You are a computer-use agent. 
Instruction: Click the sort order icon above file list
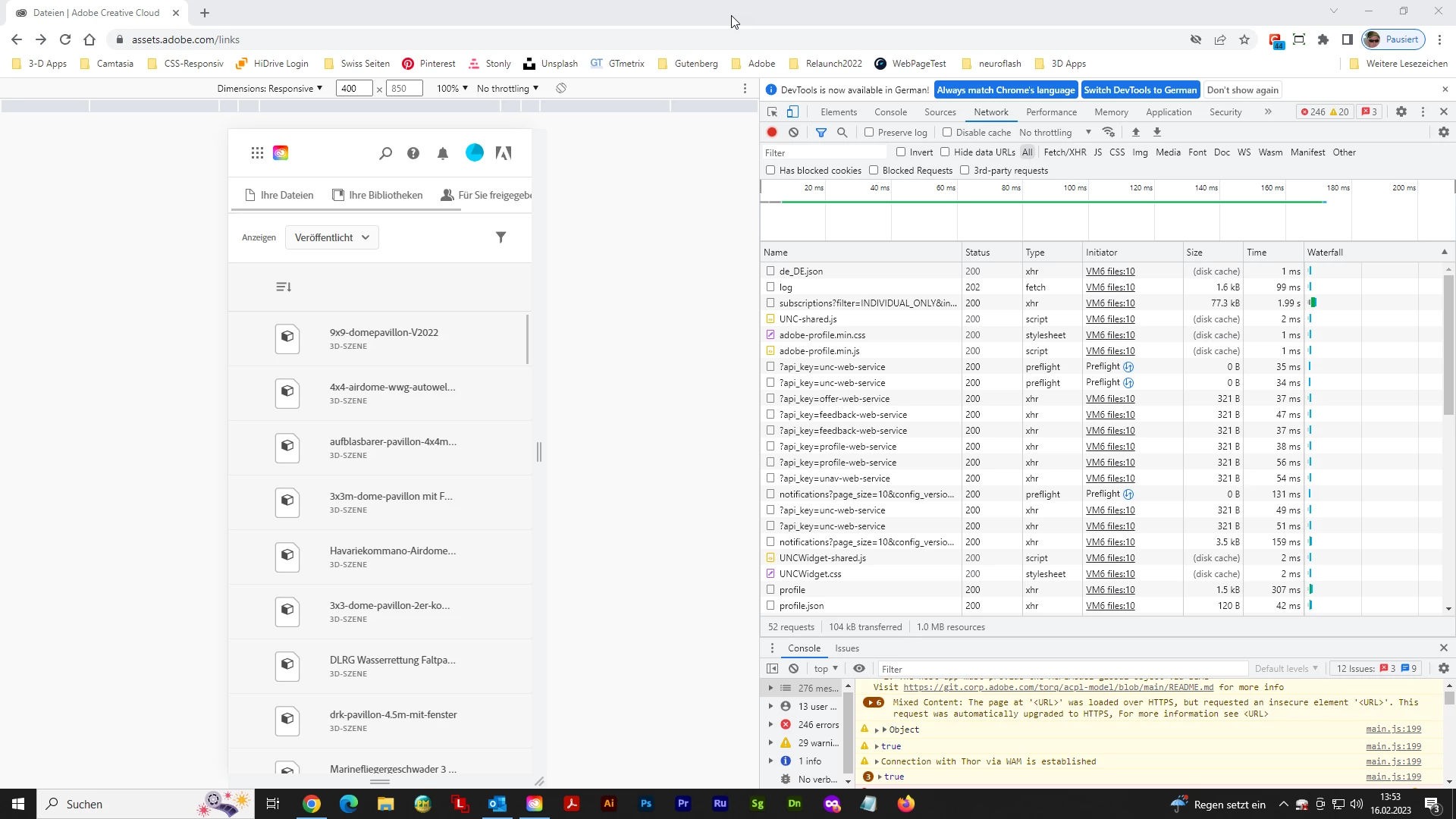coord(284,287)
